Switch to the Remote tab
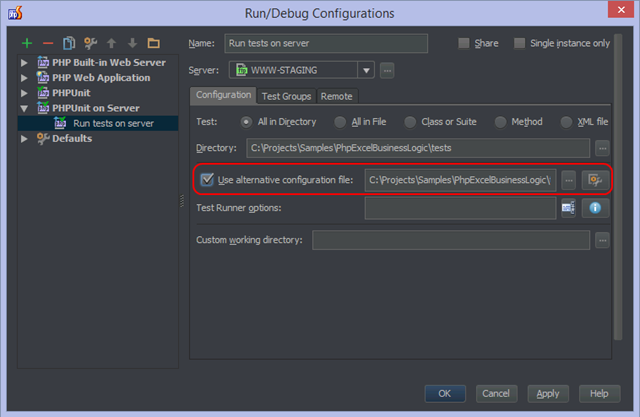 point(337,96)
